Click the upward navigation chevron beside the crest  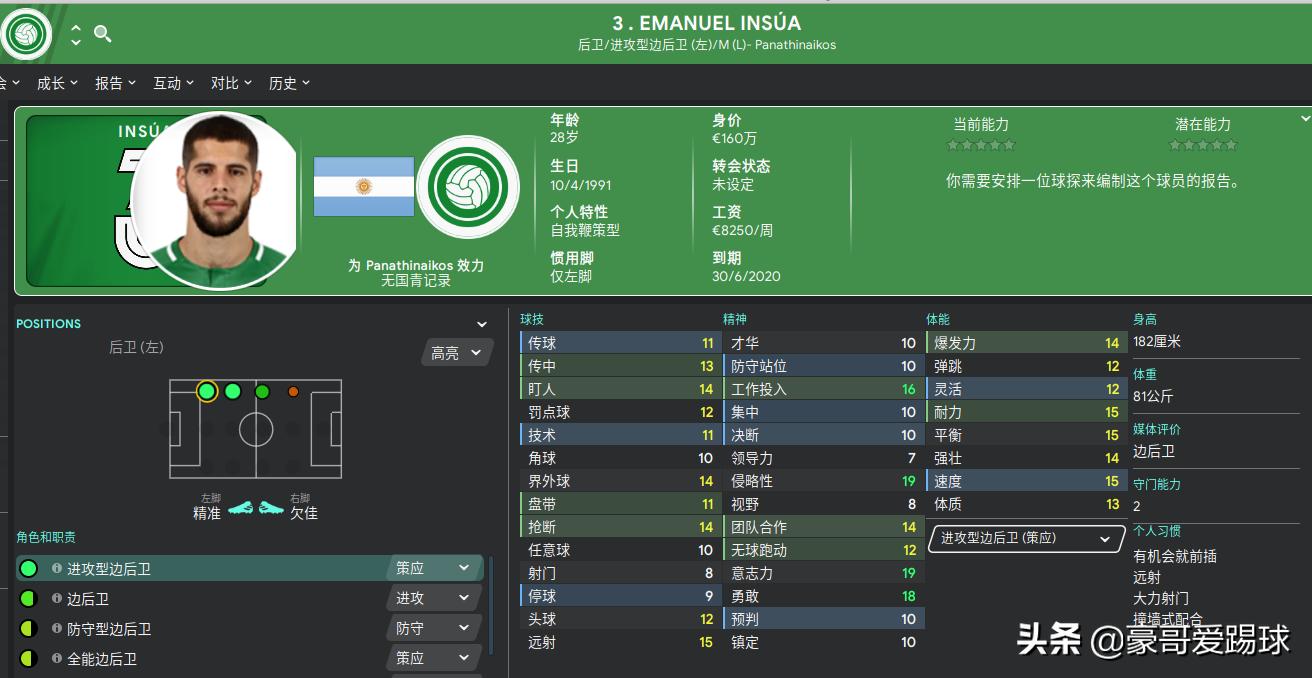(75, 27)
